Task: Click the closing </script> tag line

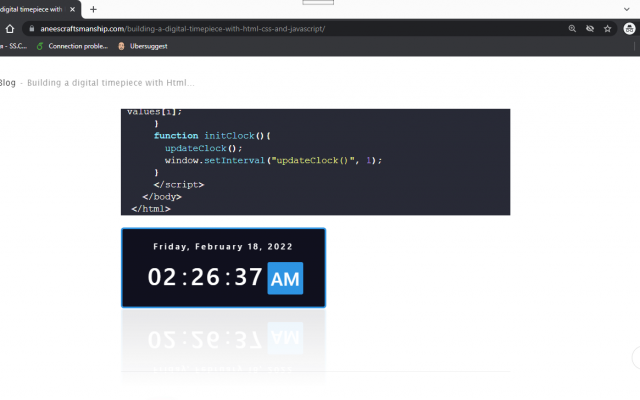Action: point(179,185)
